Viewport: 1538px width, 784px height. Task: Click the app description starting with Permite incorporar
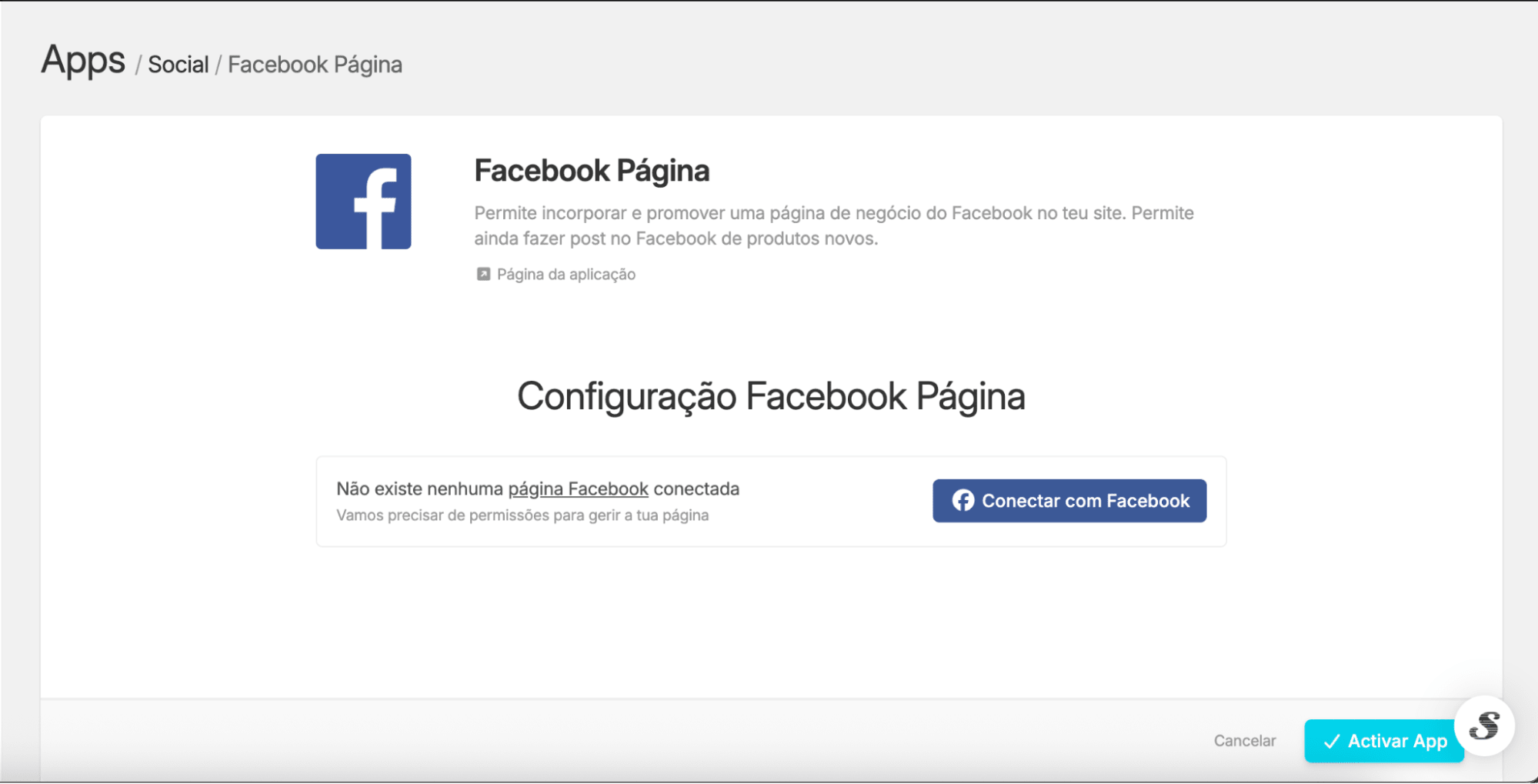coord(833,225)
